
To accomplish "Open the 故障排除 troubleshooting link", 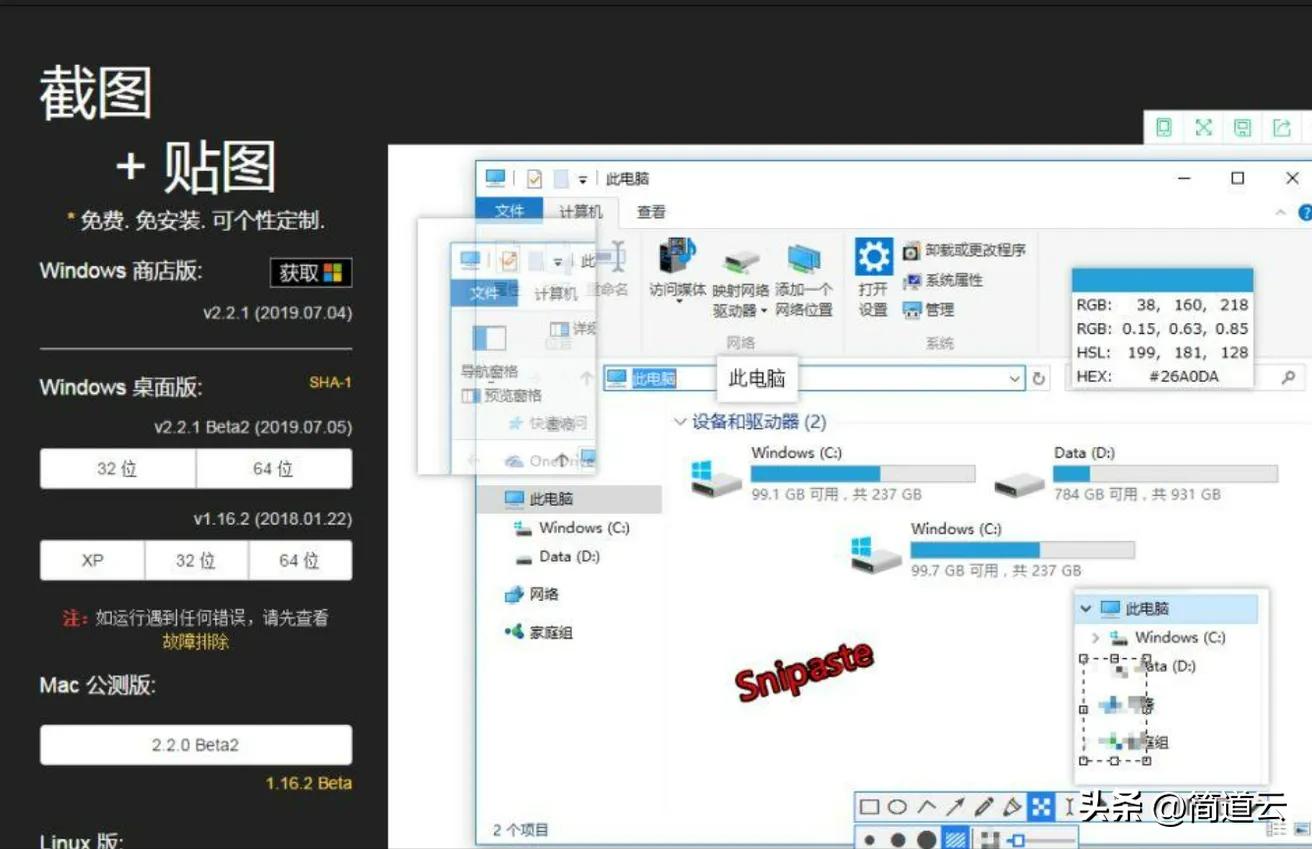I will point(196,641).
